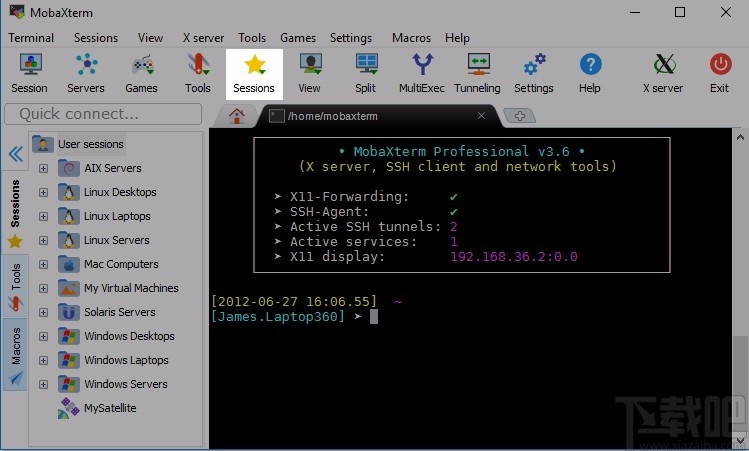Collapse sidebar with double chevron icon

coord(16,154)
